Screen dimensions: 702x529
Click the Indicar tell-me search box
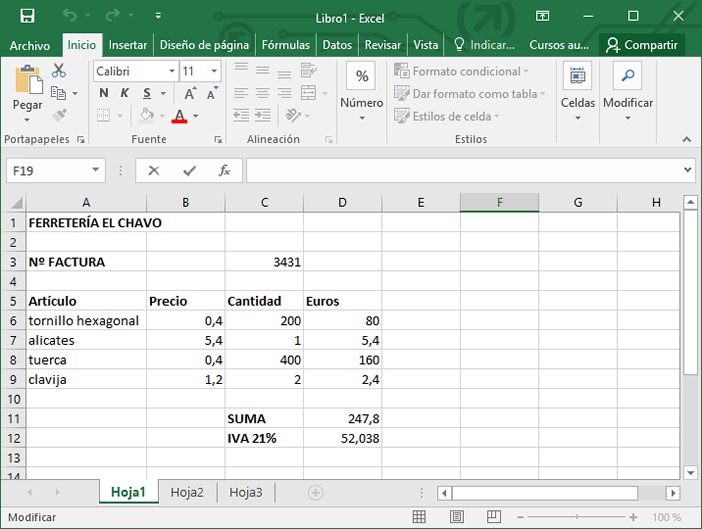484,45
